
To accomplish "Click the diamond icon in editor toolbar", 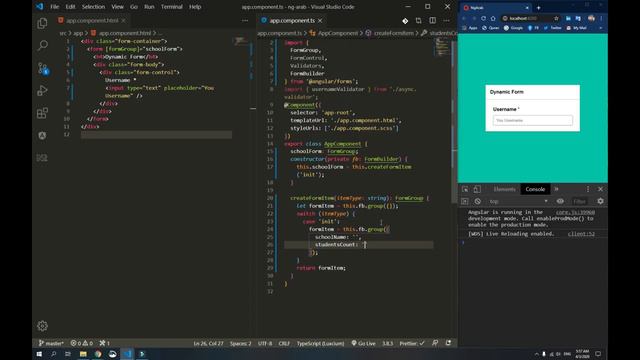I will (405, 20).
